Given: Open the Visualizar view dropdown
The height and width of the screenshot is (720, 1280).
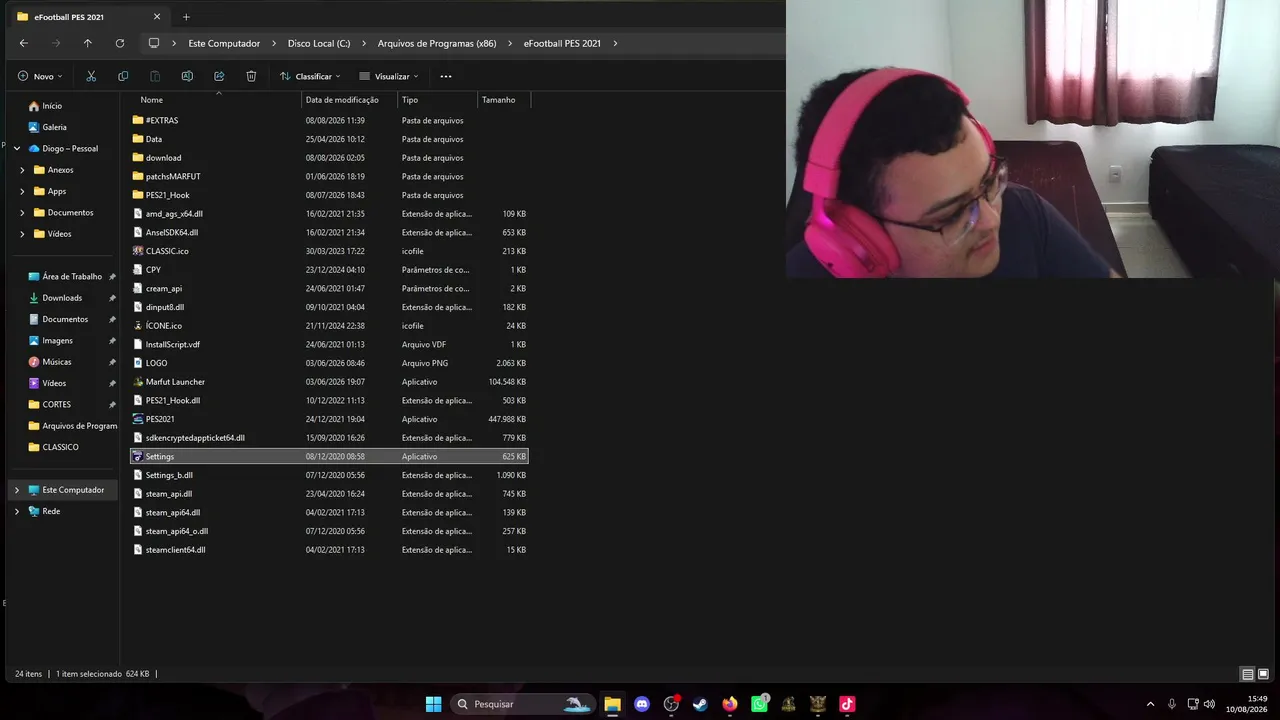Looking at the screenshot, I should [389, 76].
